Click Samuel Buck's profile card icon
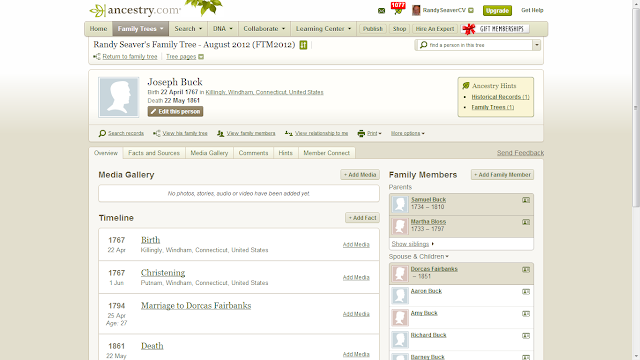Viewport: 640px width, 360px height. [x=526, y=200]
